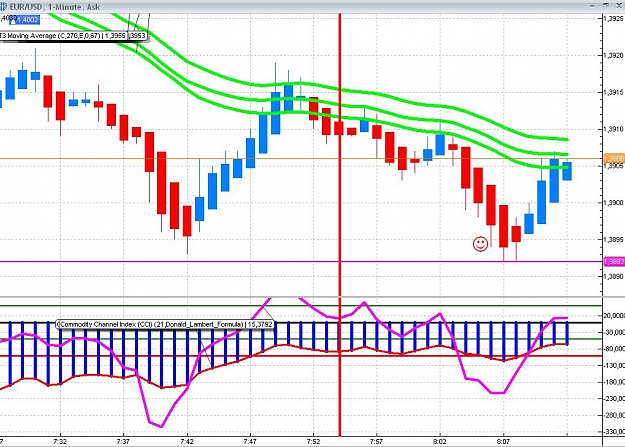625x447 pixels.
Task: Click the -80,000 CCI scale value
Action: [x=614, y=349]
